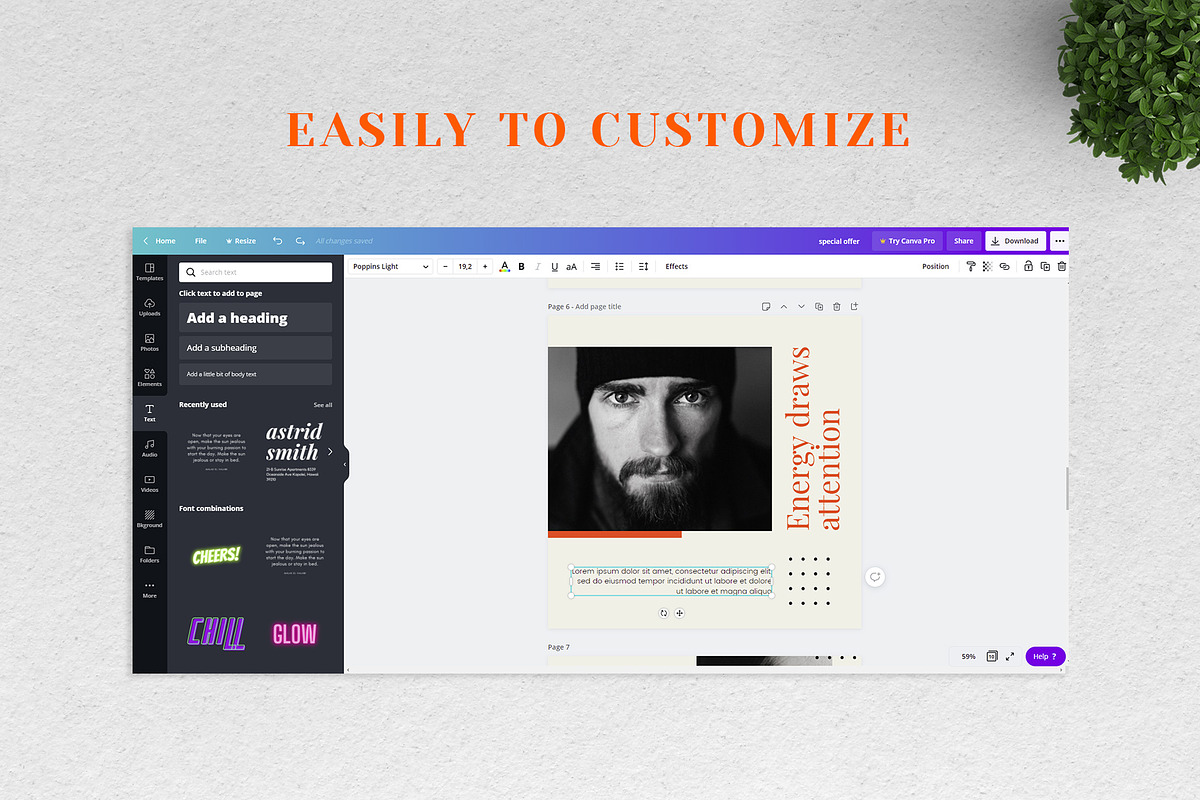
Task: Open the Elements sidebar panel
Action: point(149,378)
